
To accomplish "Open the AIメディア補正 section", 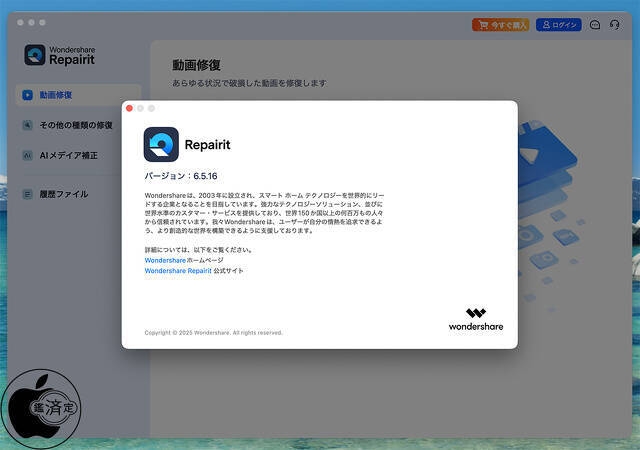I will pos(69,155).
